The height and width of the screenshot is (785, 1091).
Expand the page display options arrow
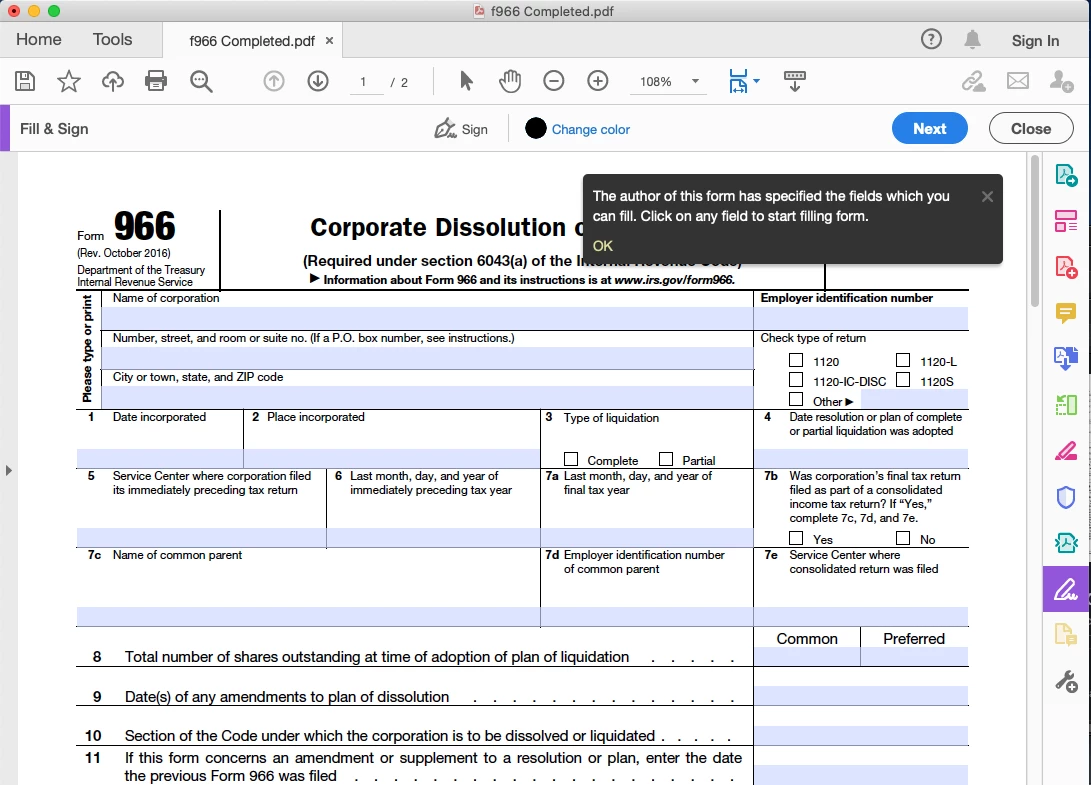click(756, 81)
